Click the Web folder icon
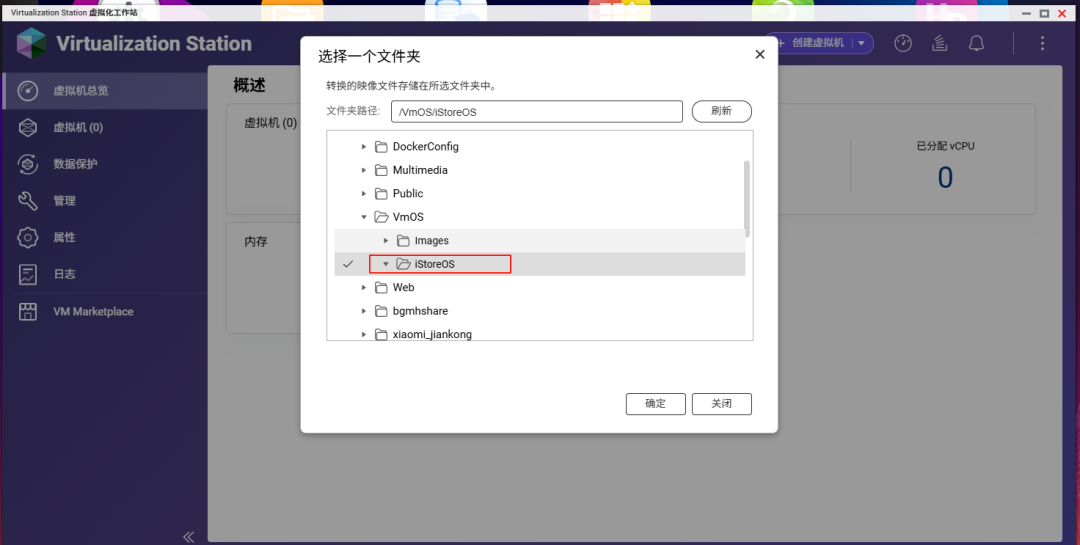Image resolution: width=1080 pixels, height=545 pixels. (x=381, y=287)
